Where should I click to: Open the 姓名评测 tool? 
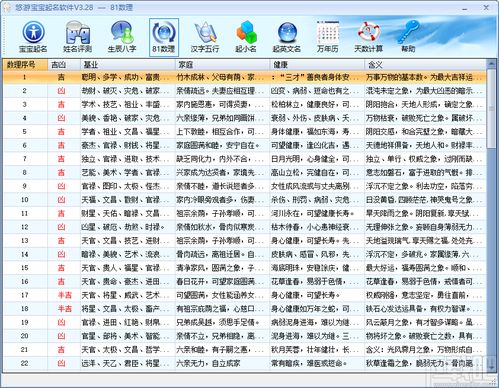coord(77,37)
